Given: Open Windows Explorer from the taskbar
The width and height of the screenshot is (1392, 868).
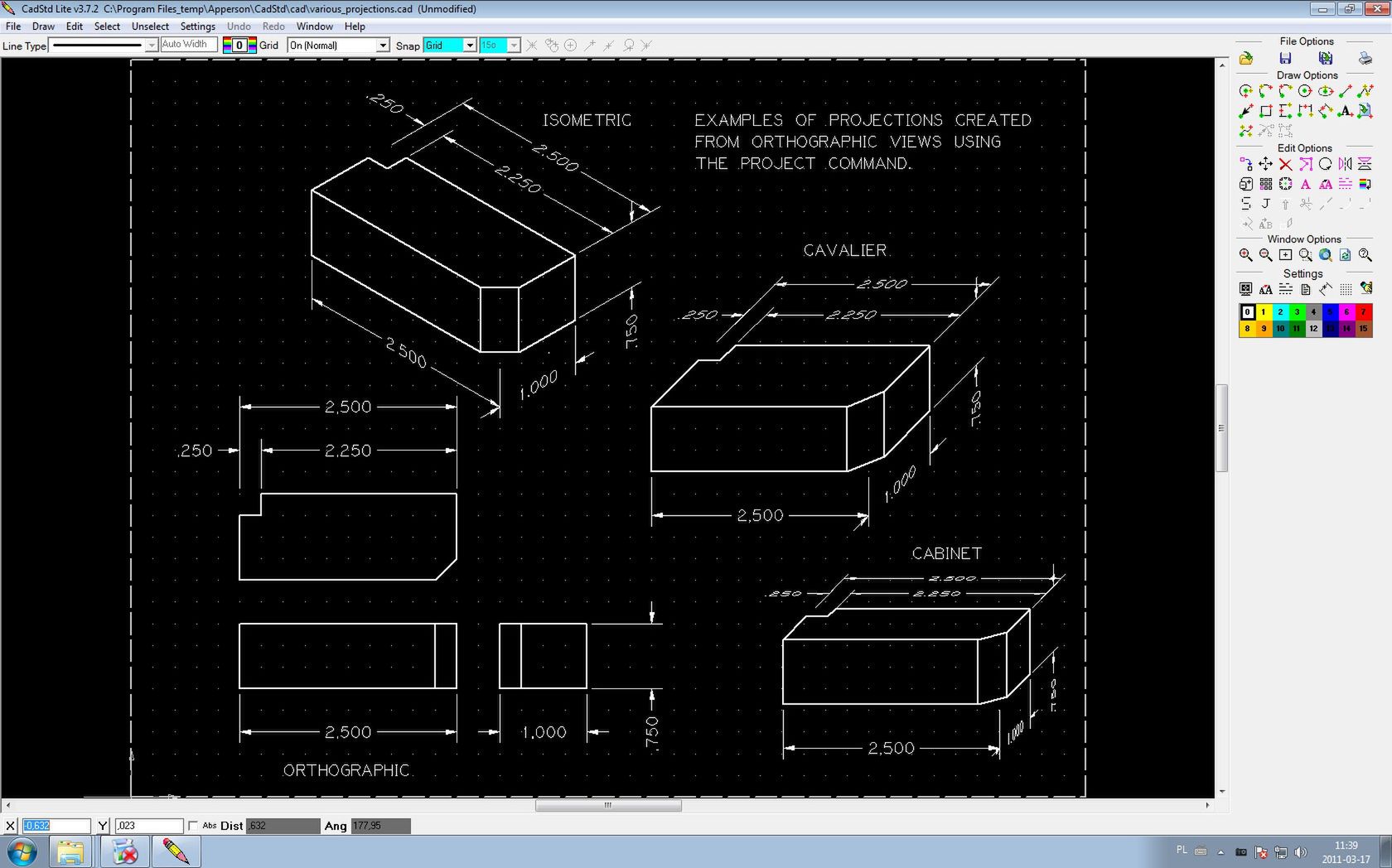Looking at the screenshot, I should tap(70, 851).
